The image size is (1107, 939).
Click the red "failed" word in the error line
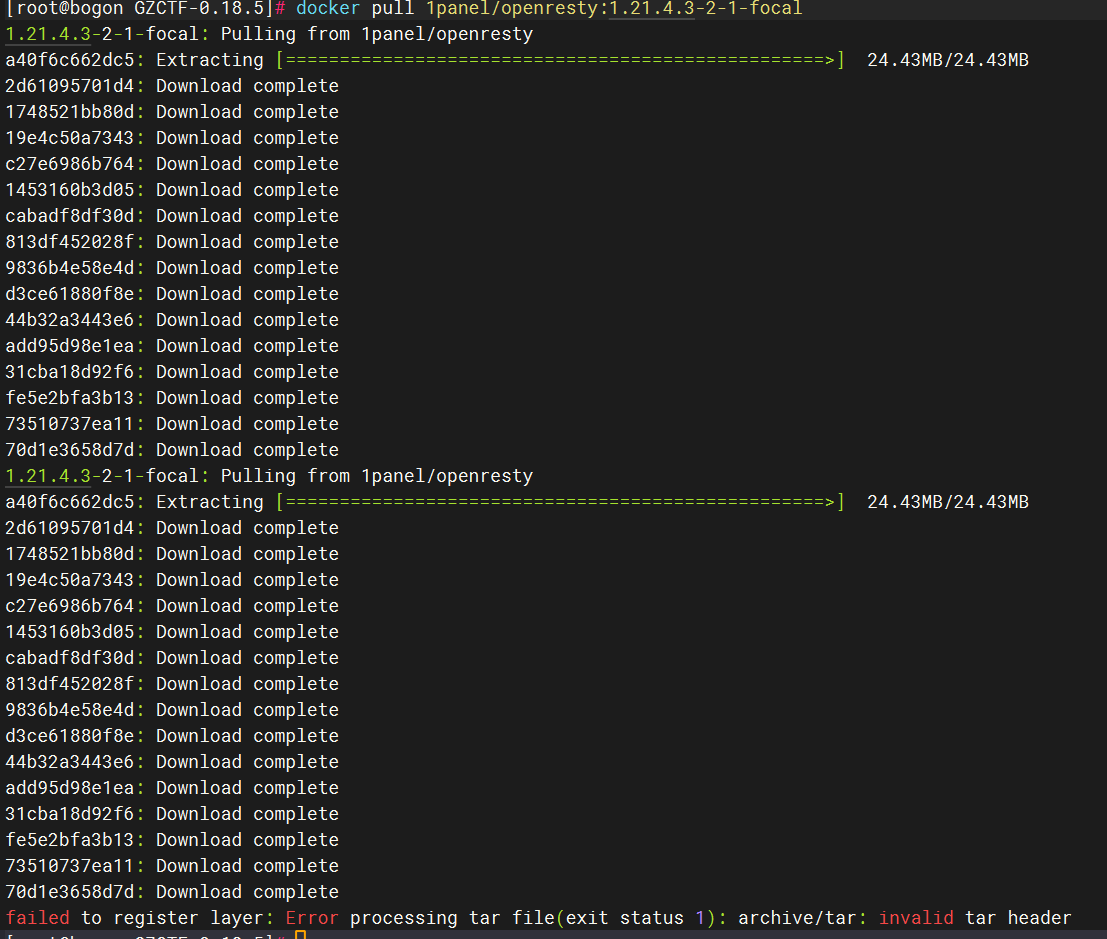coord(37,918)
